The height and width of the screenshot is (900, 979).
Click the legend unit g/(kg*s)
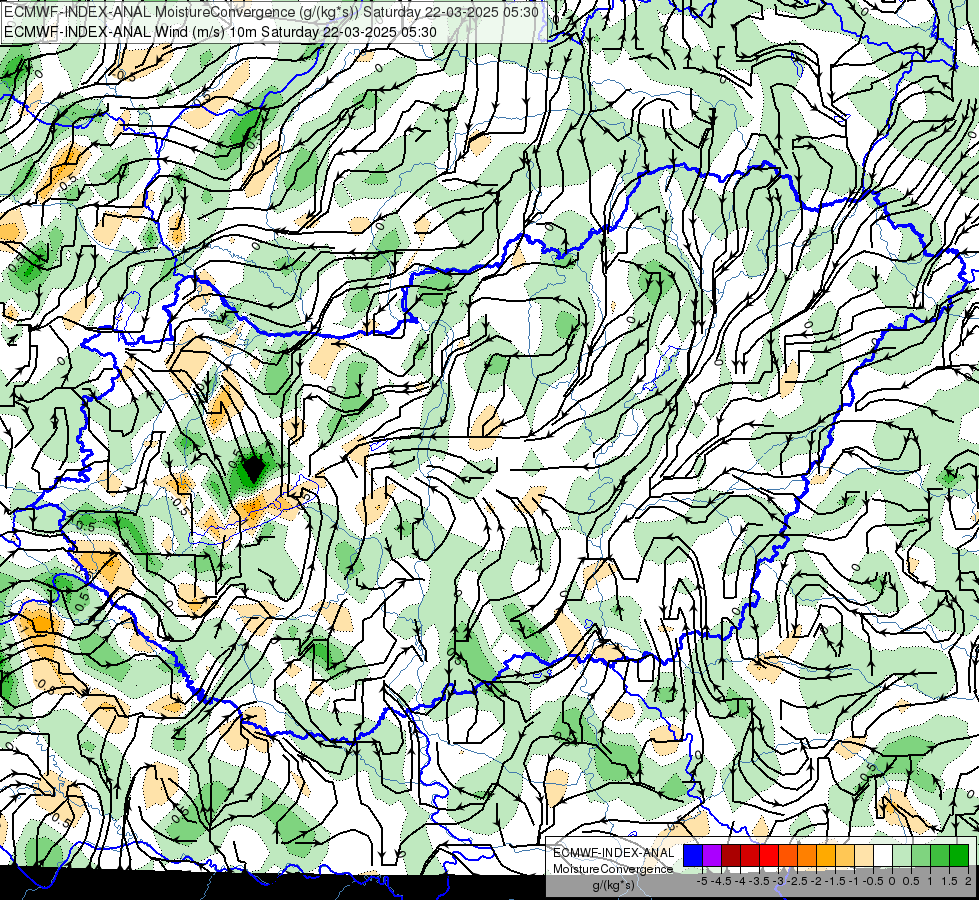tap(613, 886)
